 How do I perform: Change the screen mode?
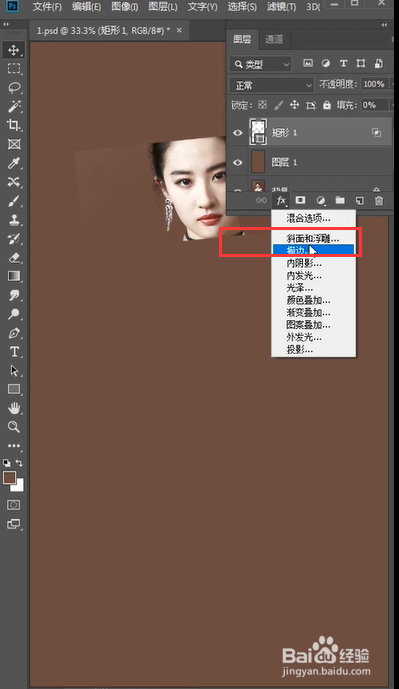[14, 524]
